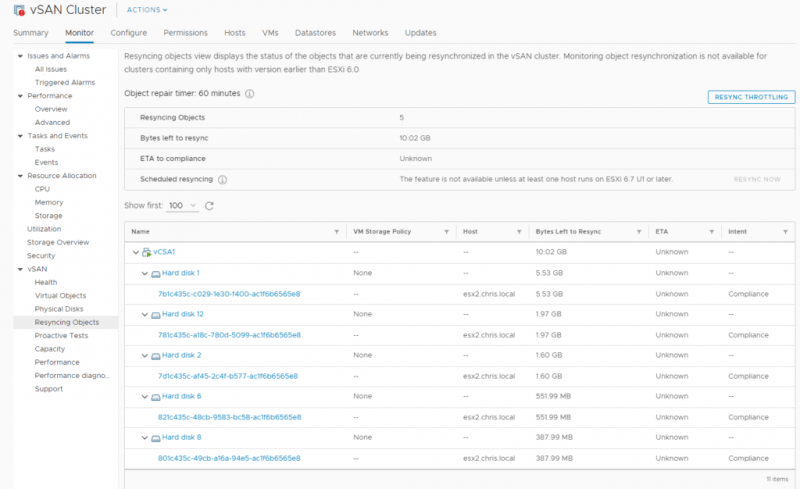Collapse the Performance sidebar section
Viewport: 800px width, 489px height.
[20, 96]
